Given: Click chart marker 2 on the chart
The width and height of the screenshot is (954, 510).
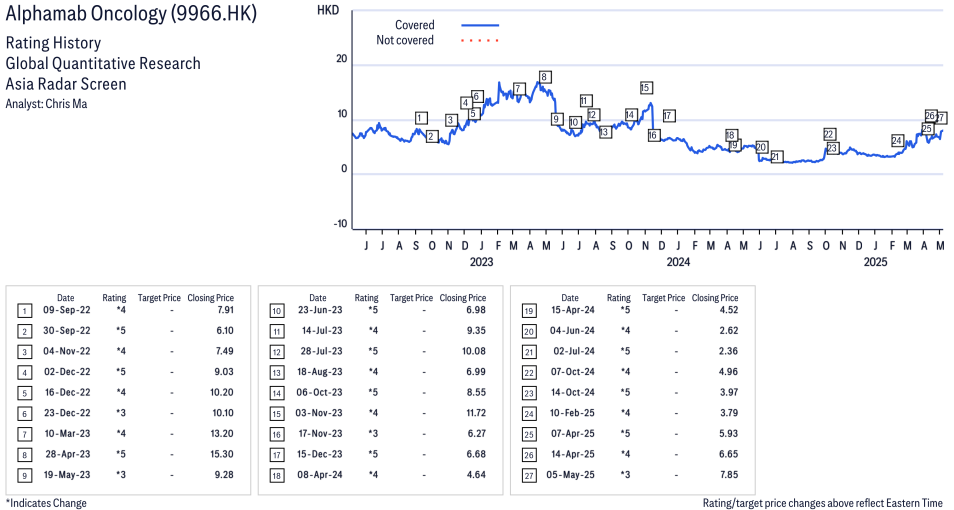Looking at the screenshot, I should (431, 136).
